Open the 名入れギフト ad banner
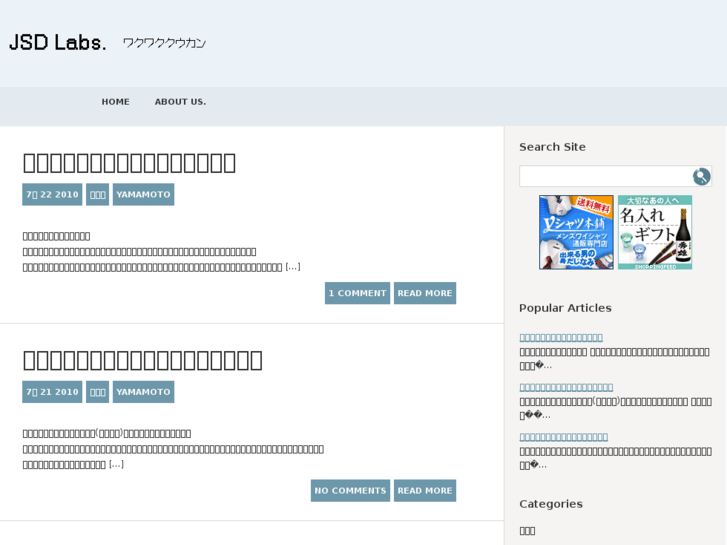The width and height of the screenshot is (727, 545). [x=655, y=232]
